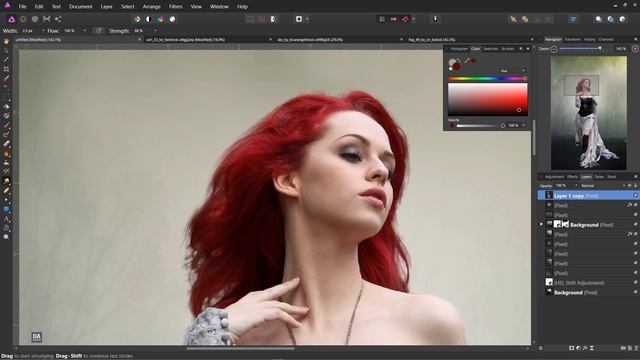Screen dimensions: 640x360
Task: Click Add Pixel Layer icon at panel bottom
Action: point(629,348)
